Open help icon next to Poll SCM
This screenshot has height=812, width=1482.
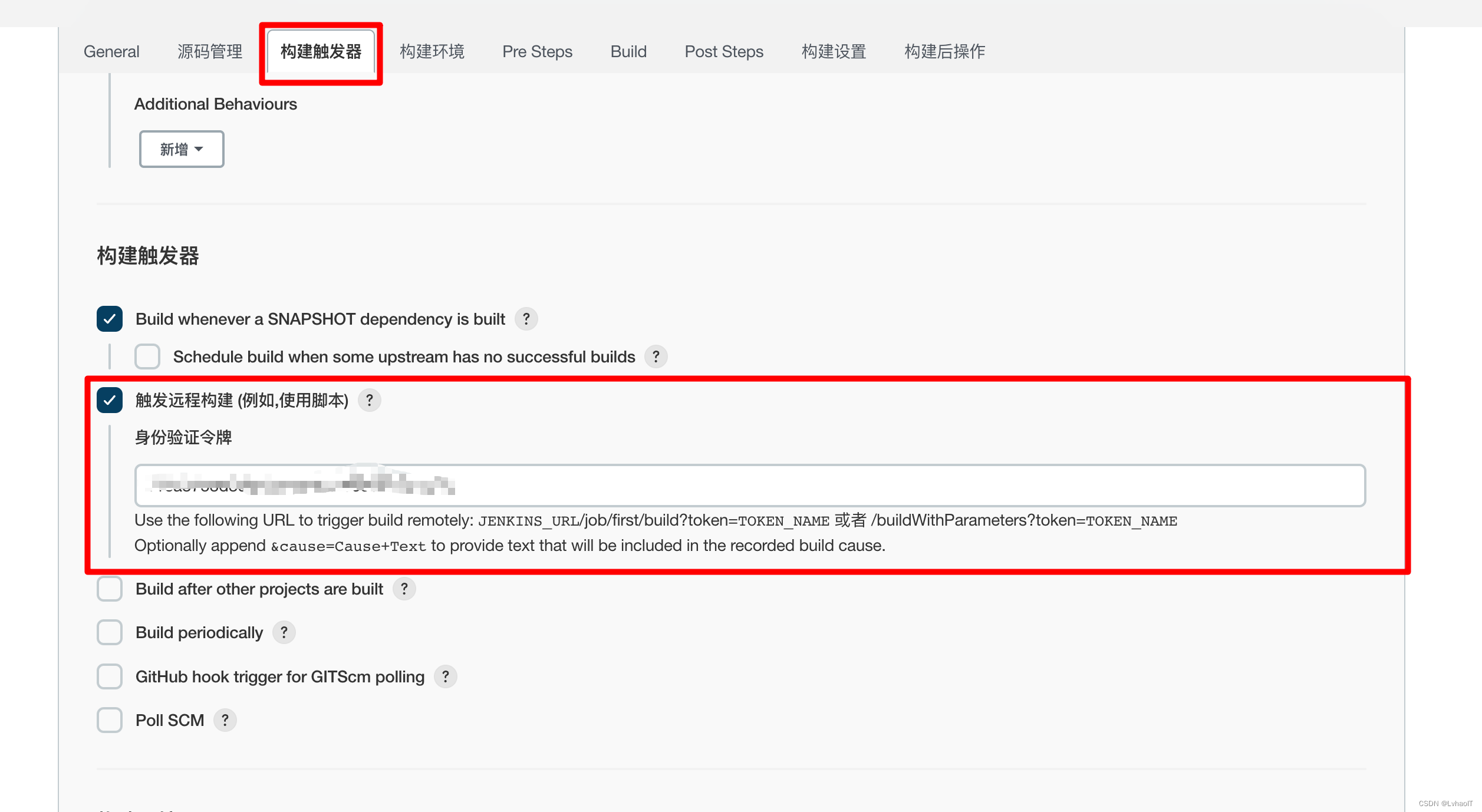pos(225,720)
